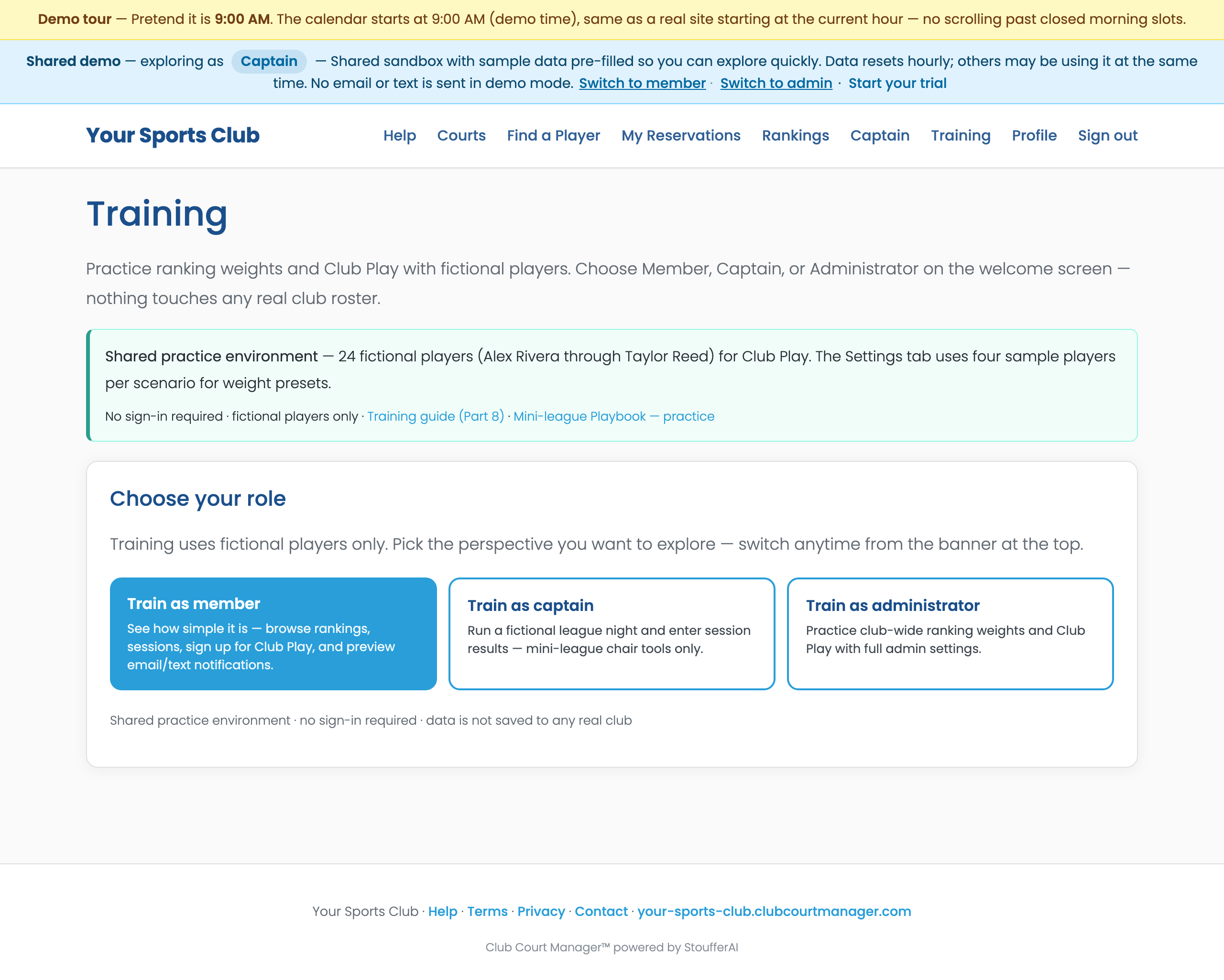This screenshot has width=1224, height=980.
Task: Click the 'Demo tour' banner label
Action: tap(75, 19)
